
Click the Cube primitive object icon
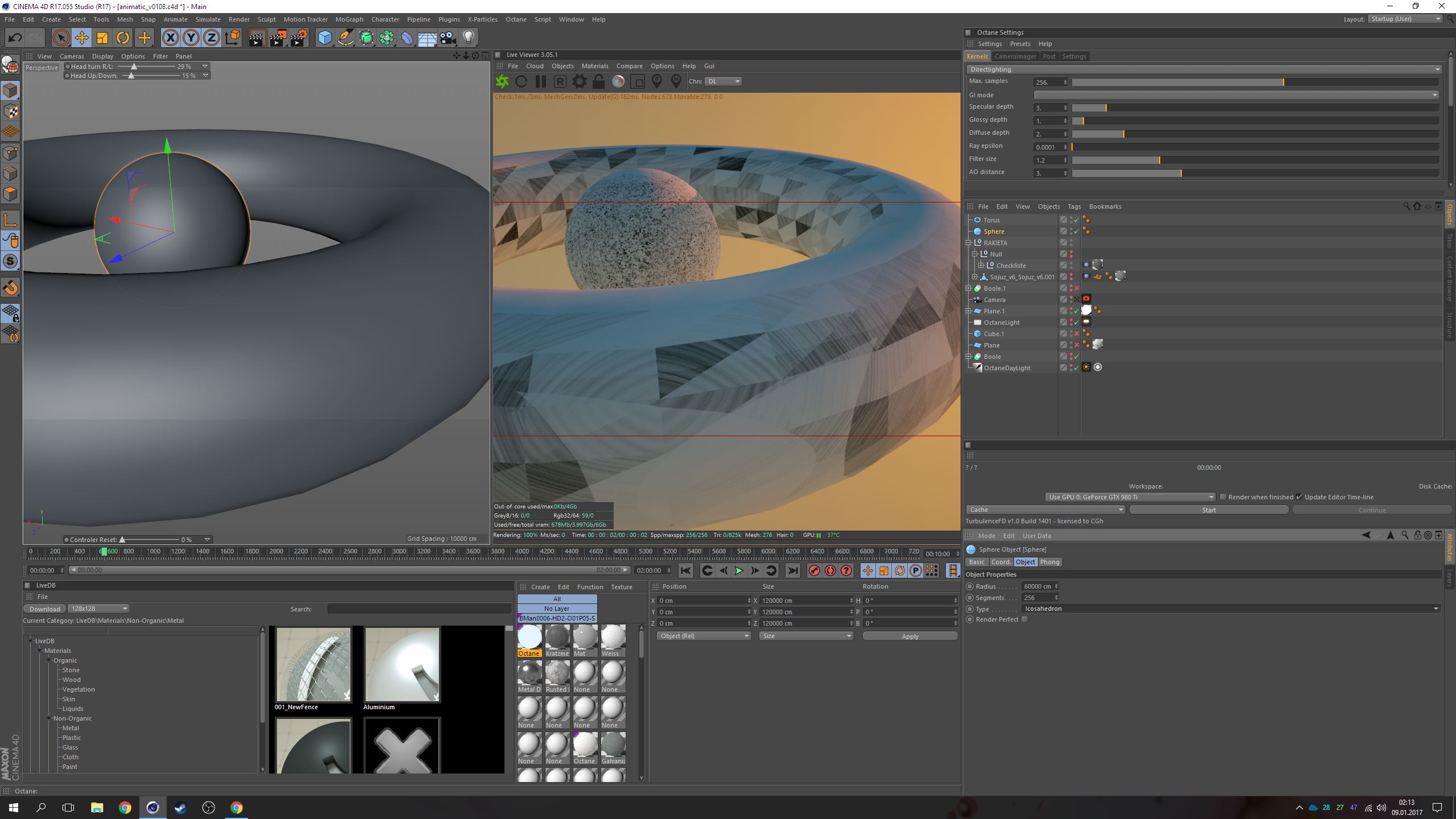click(x=325, y=38)
